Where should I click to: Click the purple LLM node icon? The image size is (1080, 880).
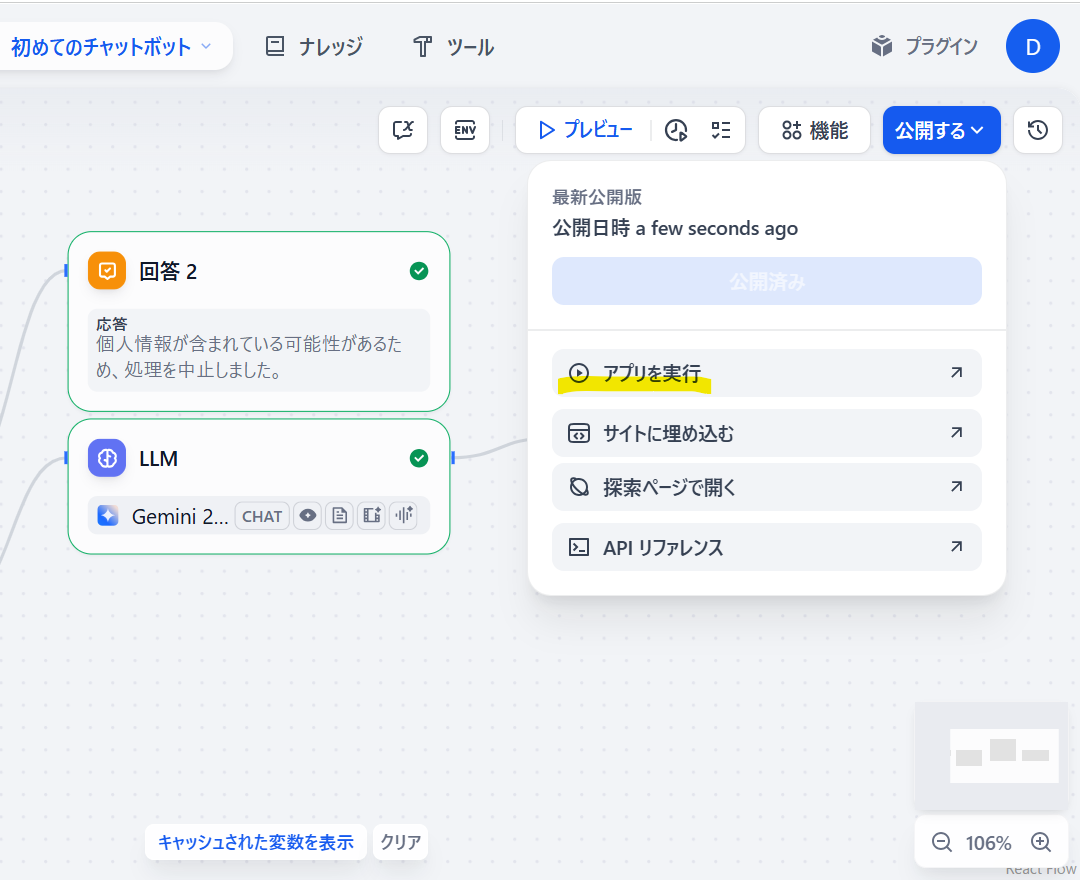[x=107, y=458]
